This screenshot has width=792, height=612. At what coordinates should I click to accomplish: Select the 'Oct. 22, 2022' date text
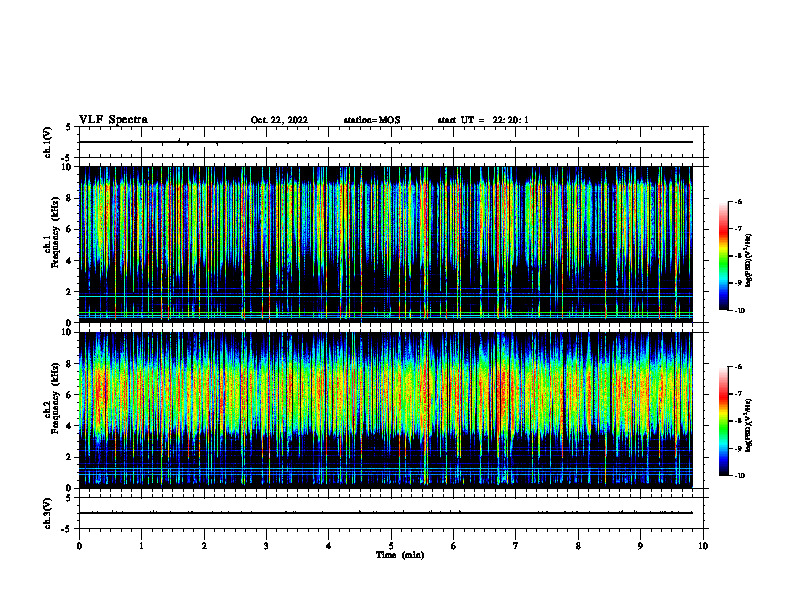[279, 120]
